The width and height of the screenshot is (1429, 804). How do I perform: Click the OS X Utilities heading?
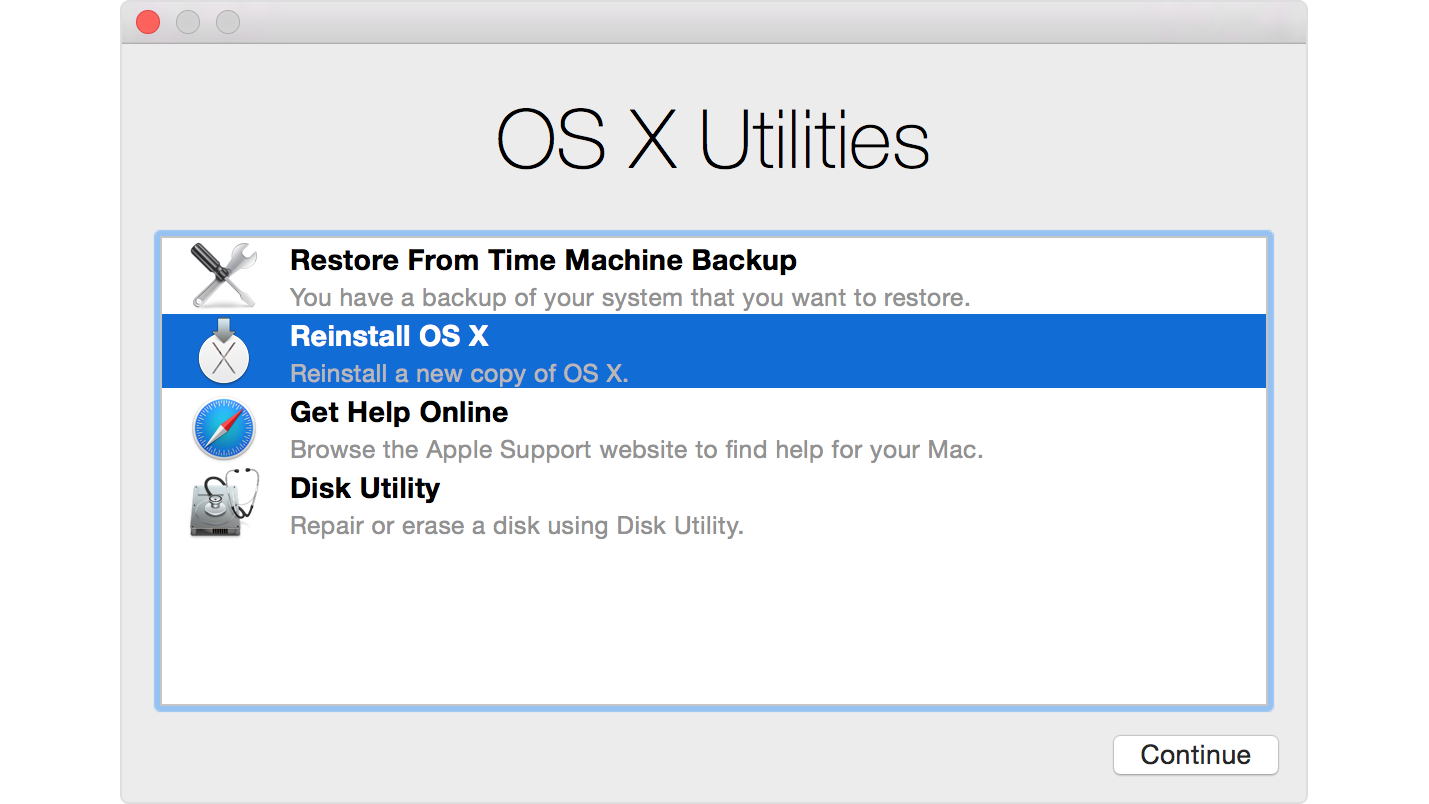713,141
